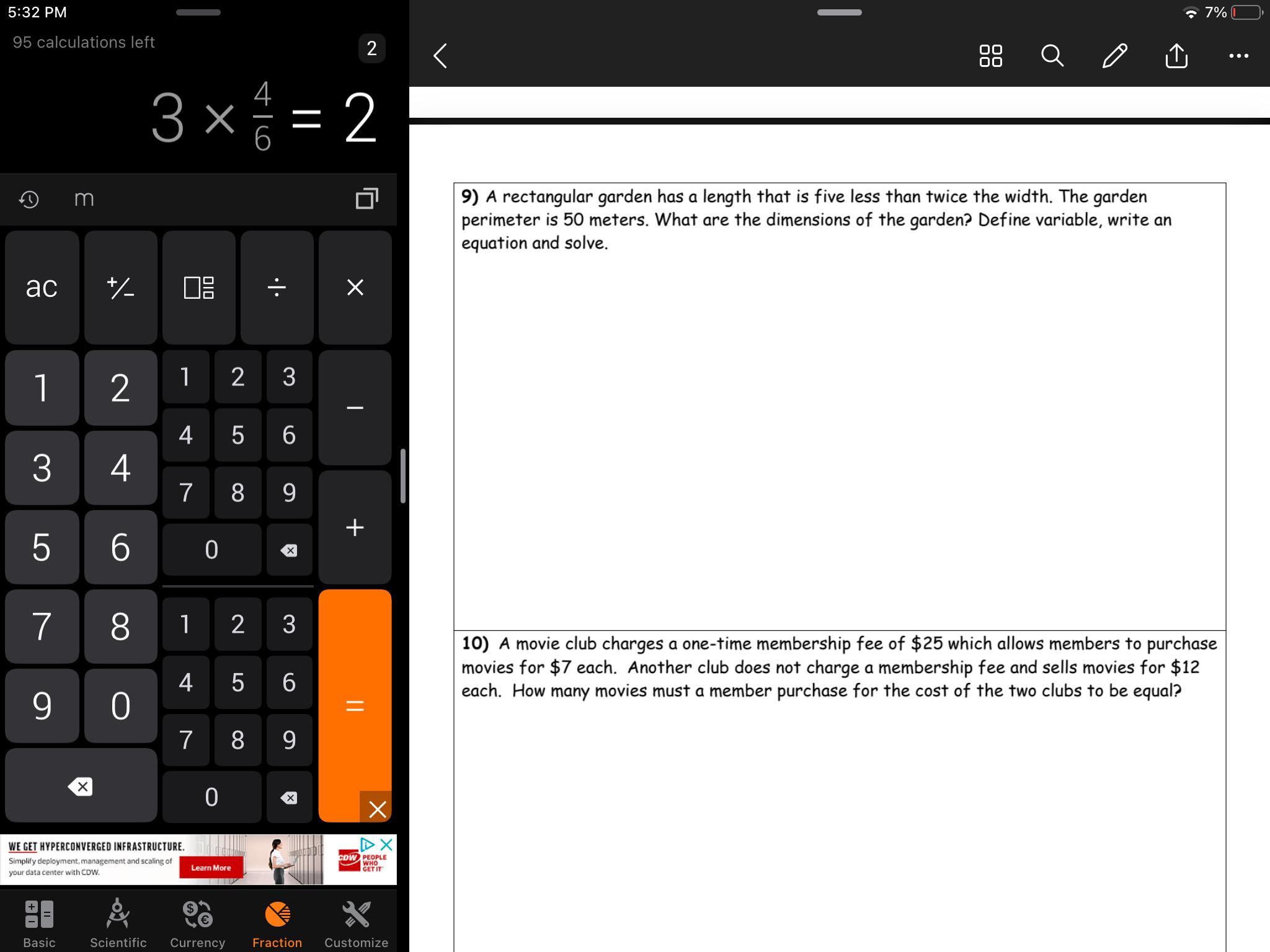
Task: Tap the memory 'm' button
Action: (84, 199)
